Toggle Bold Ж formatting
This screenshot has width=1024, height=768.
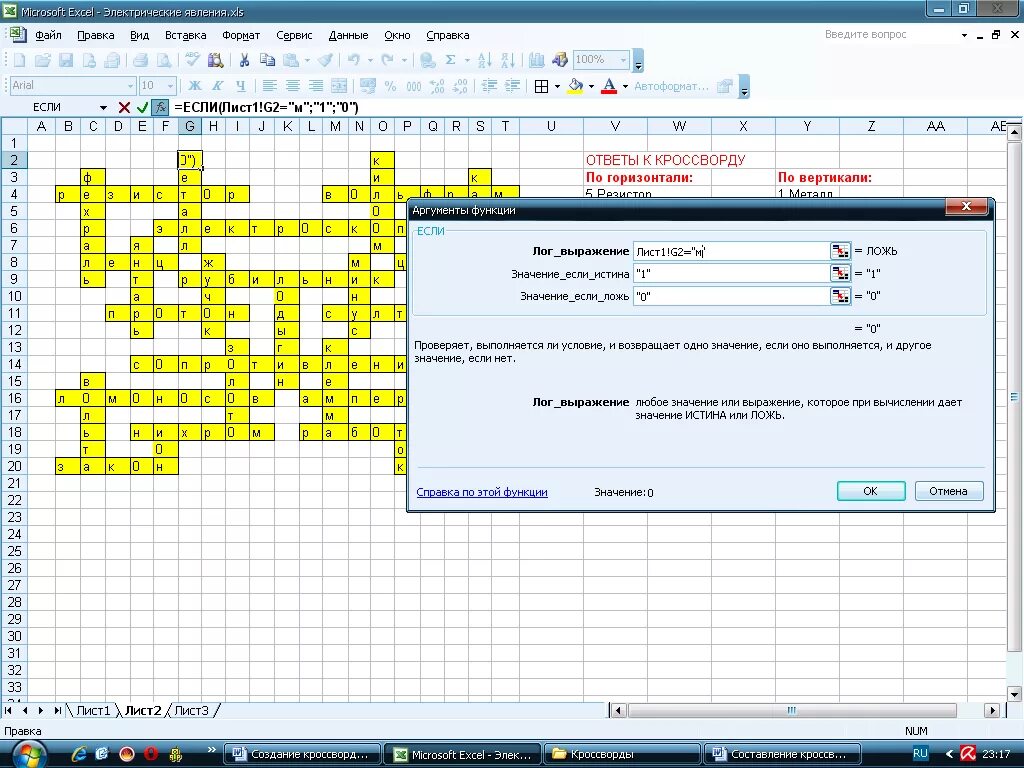point(195,86)
